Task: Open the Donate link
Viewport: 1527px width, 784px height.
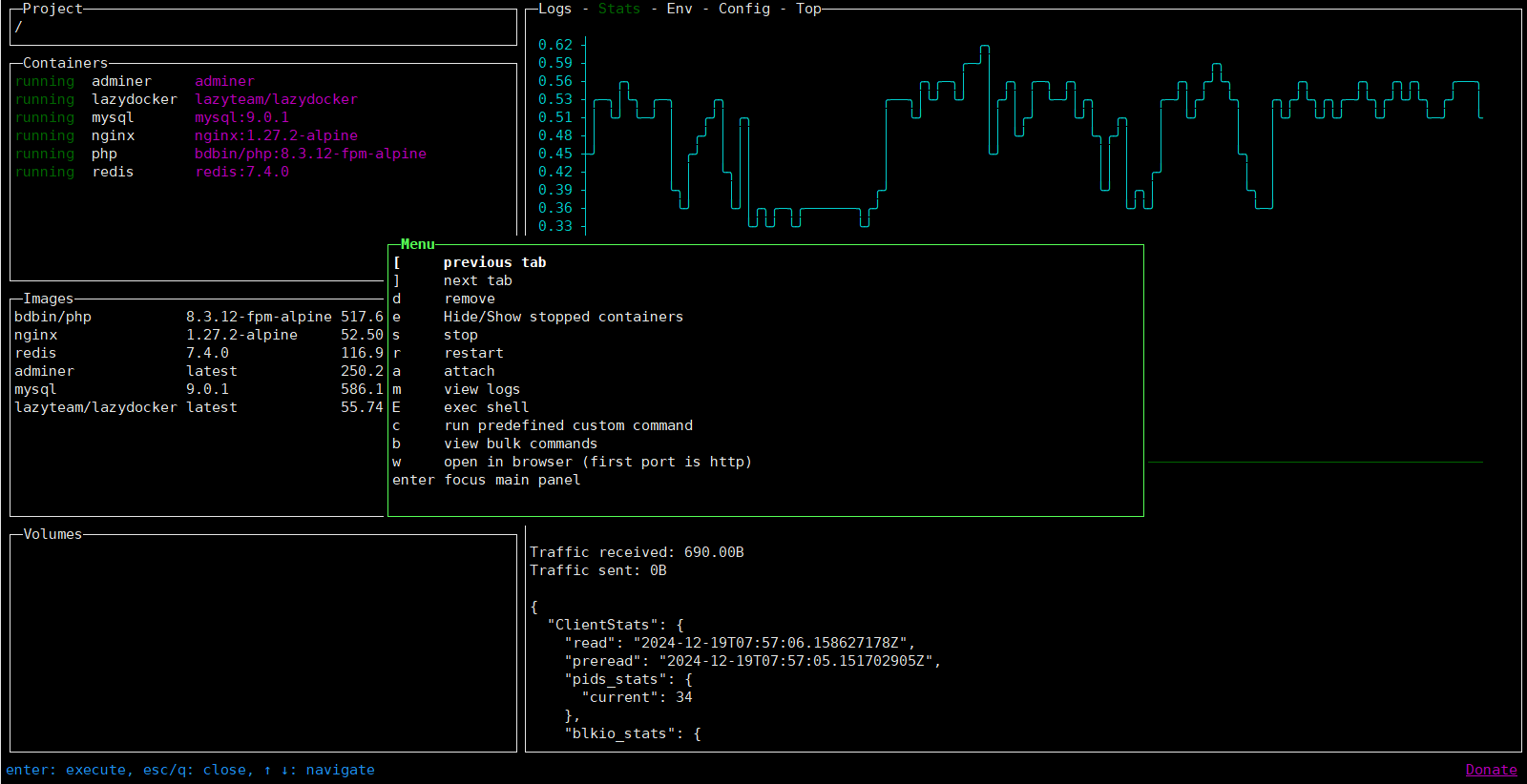Action: pos(1492,770)
